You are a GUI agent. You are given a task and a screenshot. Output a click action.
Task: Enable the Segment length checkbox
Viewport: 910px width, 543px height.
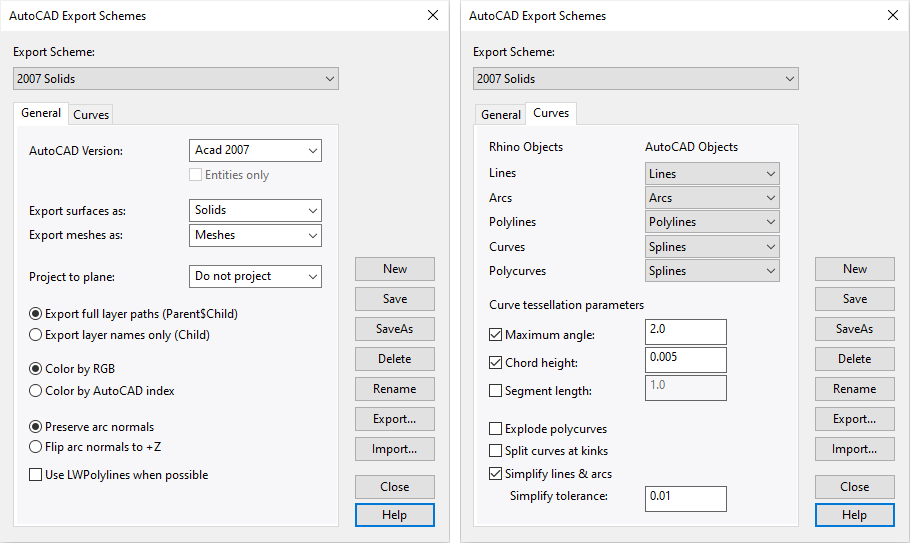(495, 390)
